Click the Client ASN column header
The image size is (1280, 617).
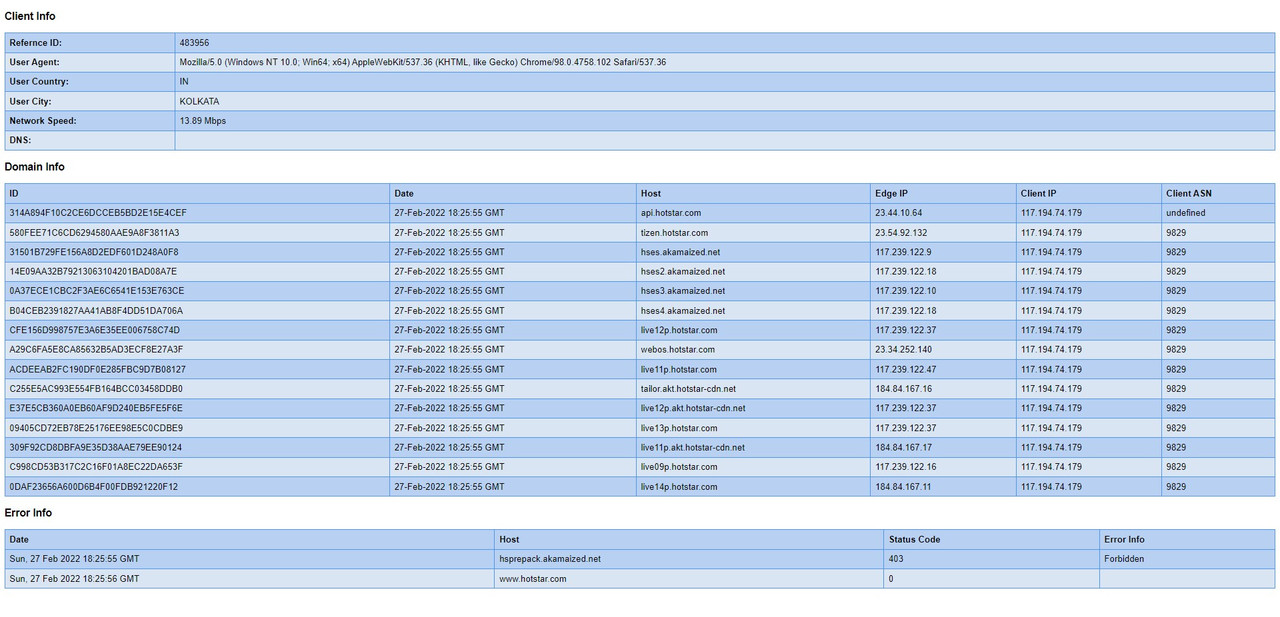(1188, 193)
